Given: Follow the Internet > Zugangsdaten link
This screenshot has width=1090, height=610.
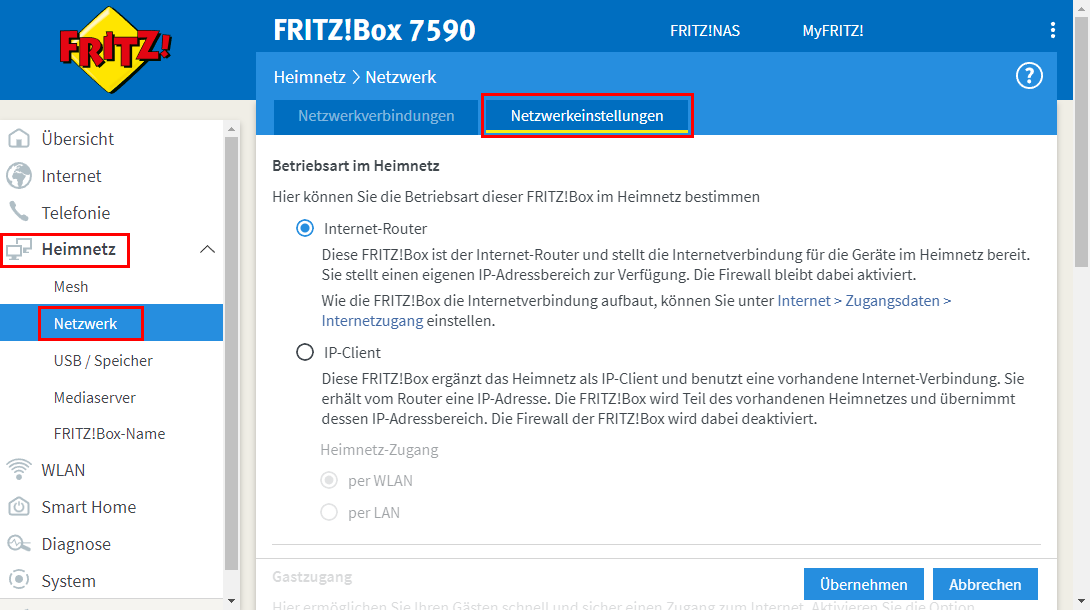Looking at the screenshot, I should pos(864,301).
